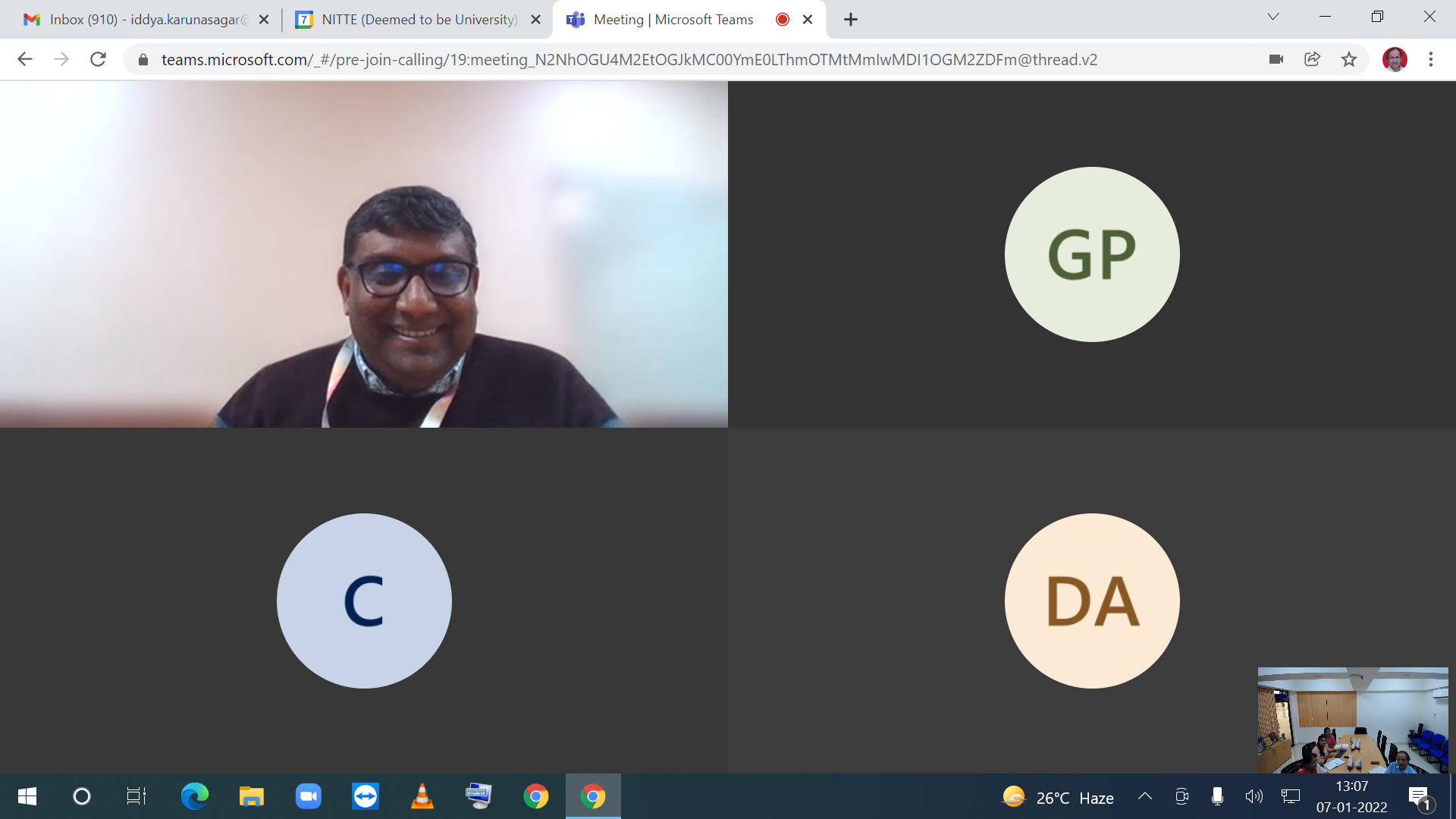Minimize the Chrome window

[1325, 17]
